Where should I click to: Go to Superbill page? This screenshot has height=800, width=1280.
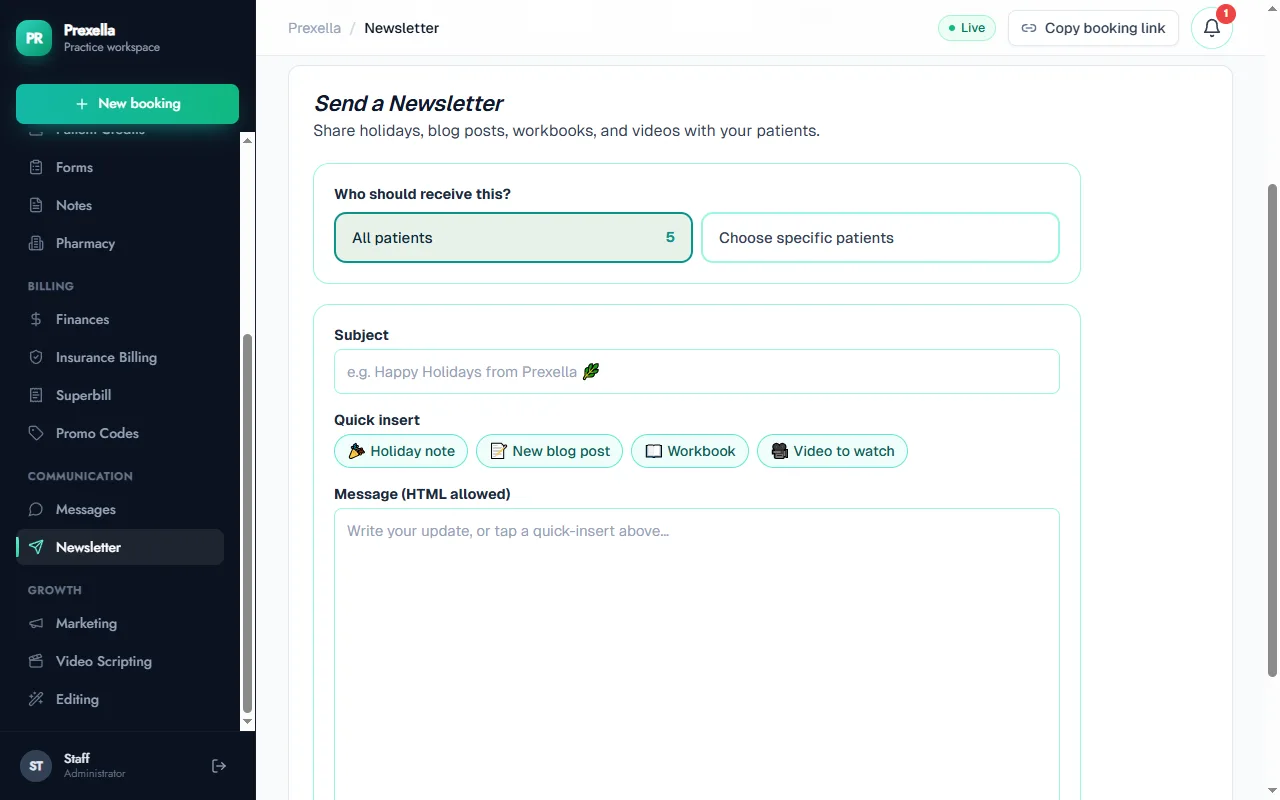click(x=120, y=395)
